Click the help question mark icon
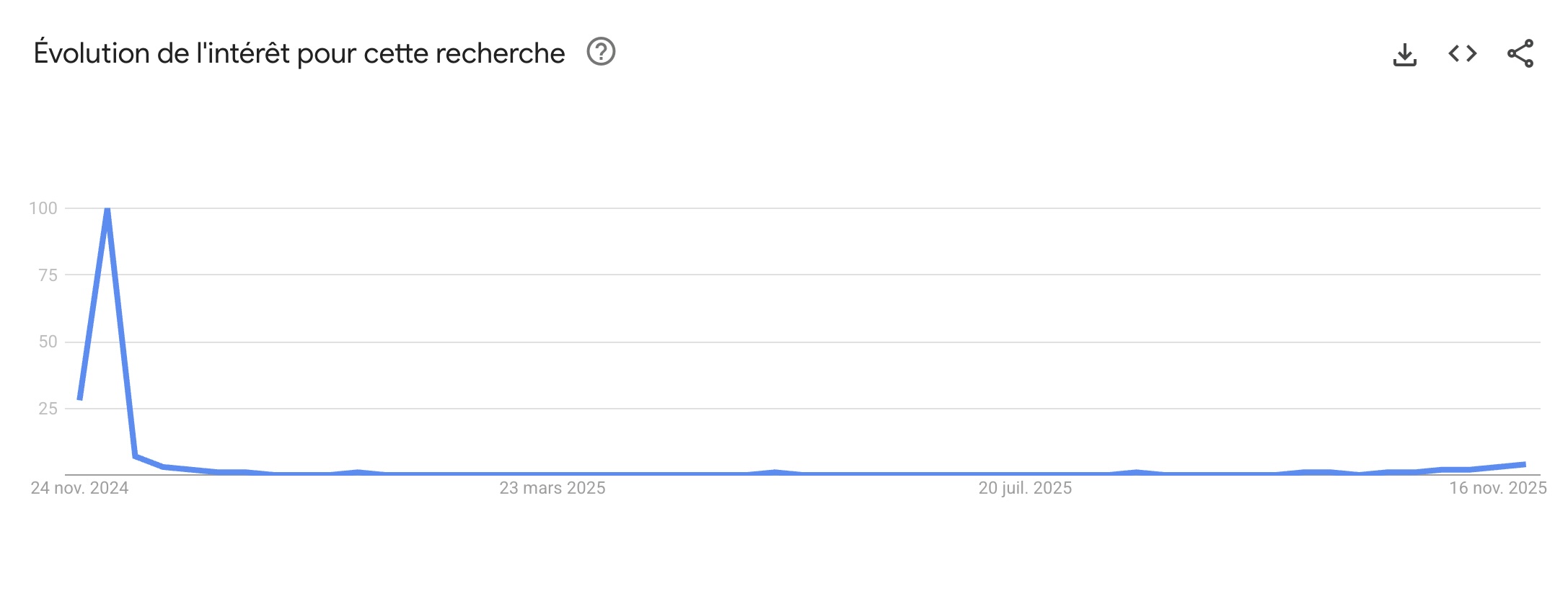1568x591 pixels. coord(601,52)
